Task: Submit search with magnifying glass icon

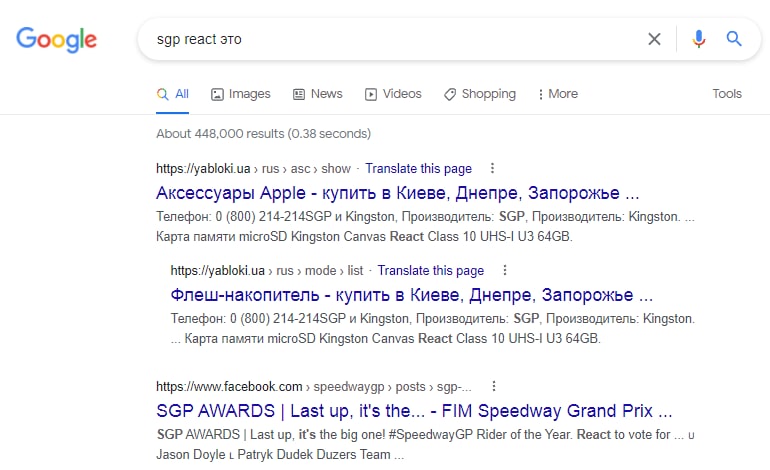Action: [734, 38]
